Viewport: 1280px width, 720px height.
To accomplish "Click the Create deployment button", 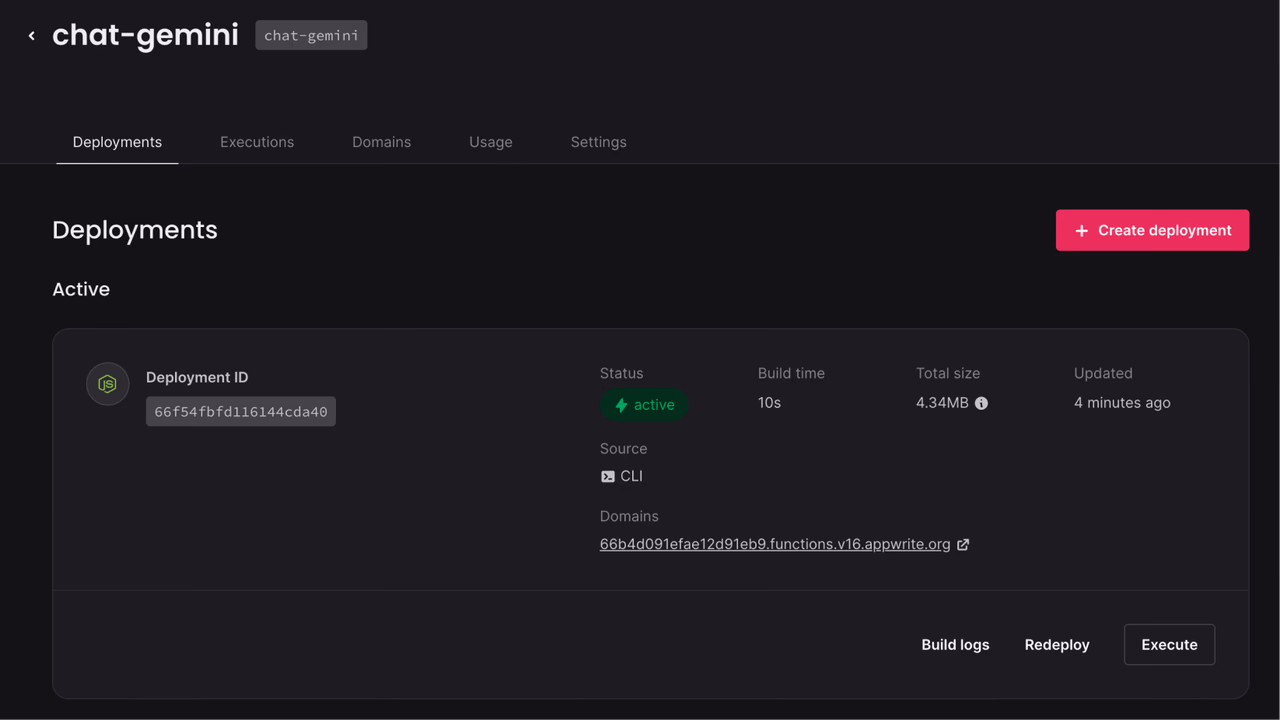I will point(1152,230).
